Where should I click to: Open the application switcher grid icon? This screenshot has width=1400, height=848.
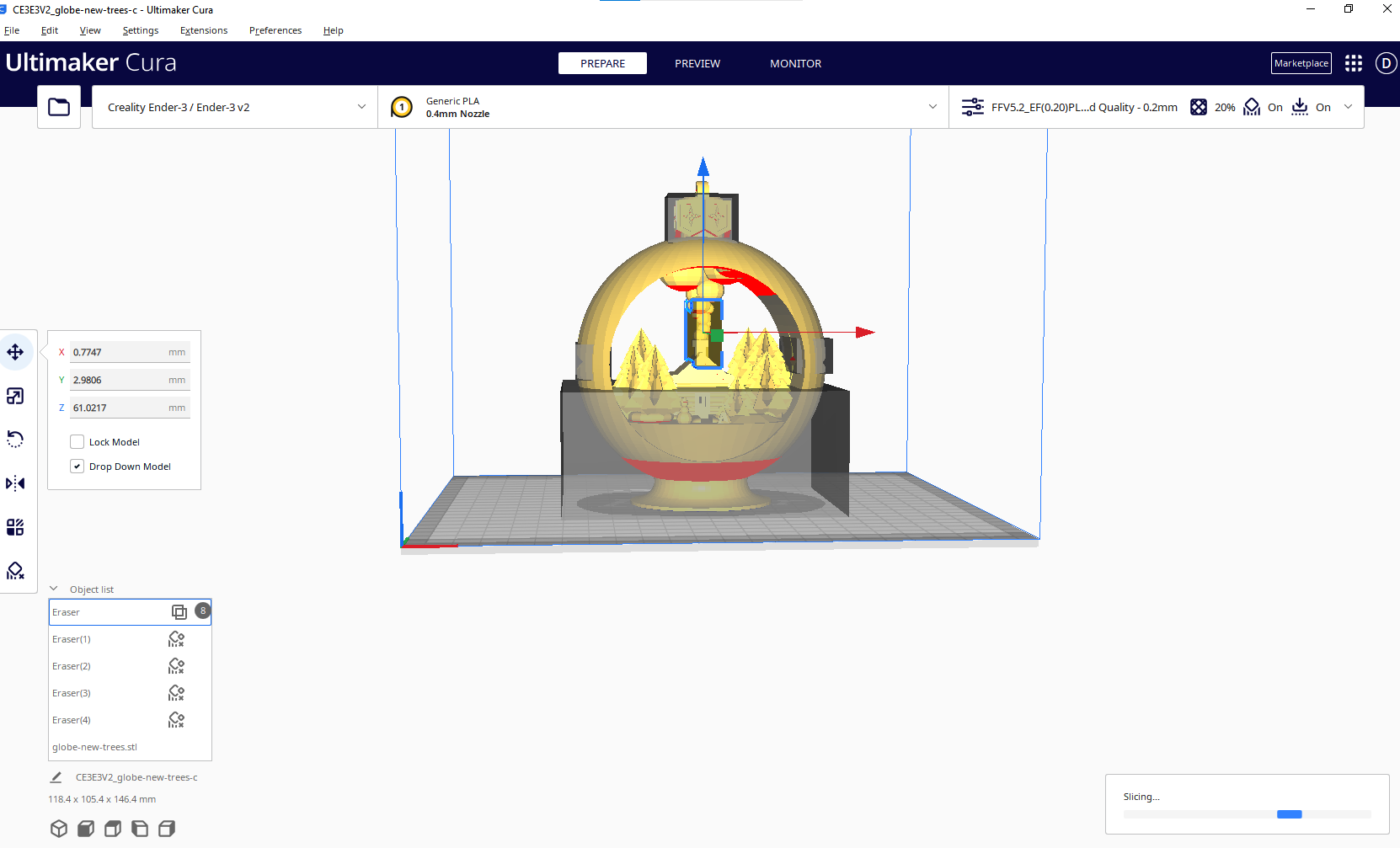pos(1354,63)
